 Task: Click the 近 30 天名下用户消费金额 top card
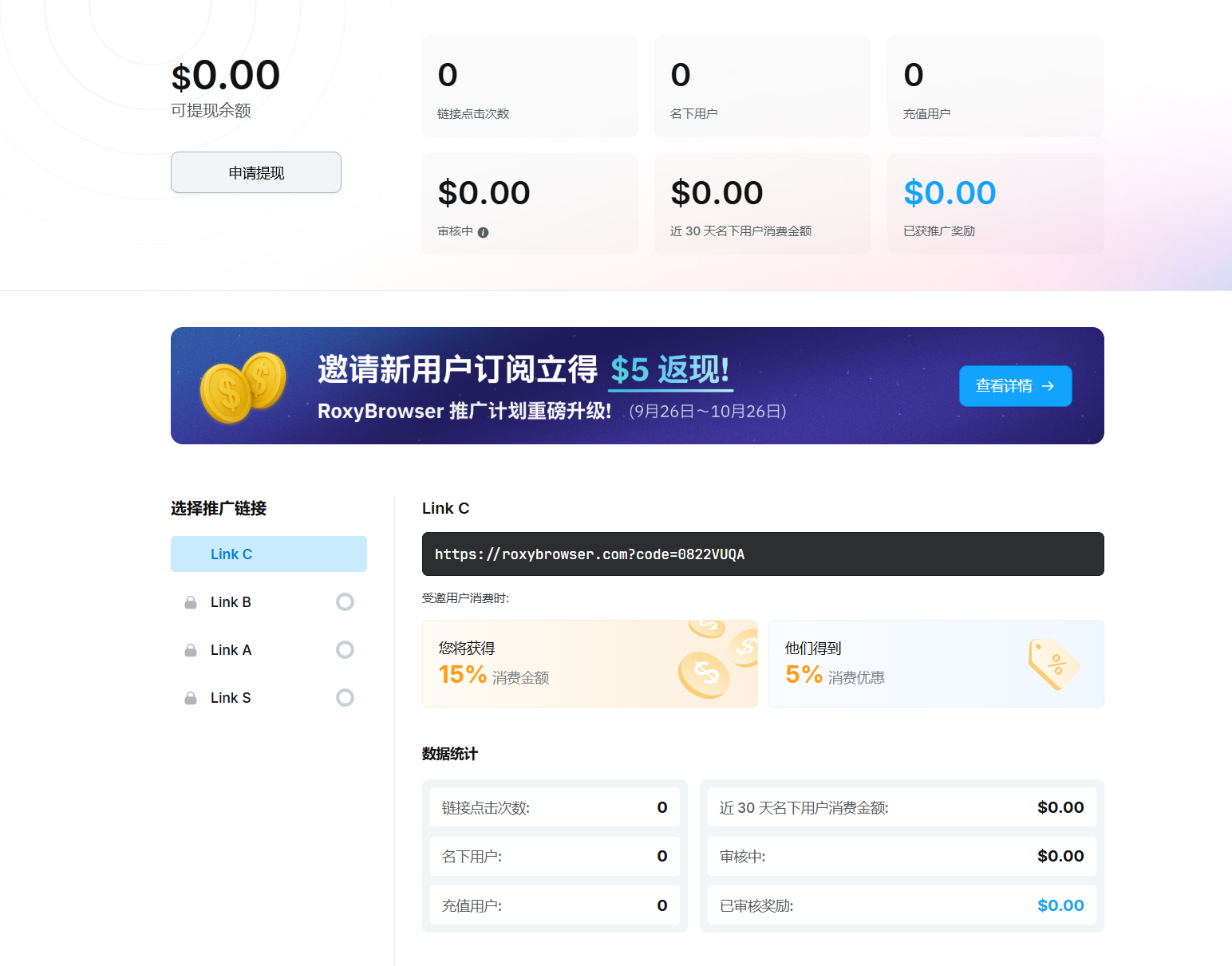(762, 204)
